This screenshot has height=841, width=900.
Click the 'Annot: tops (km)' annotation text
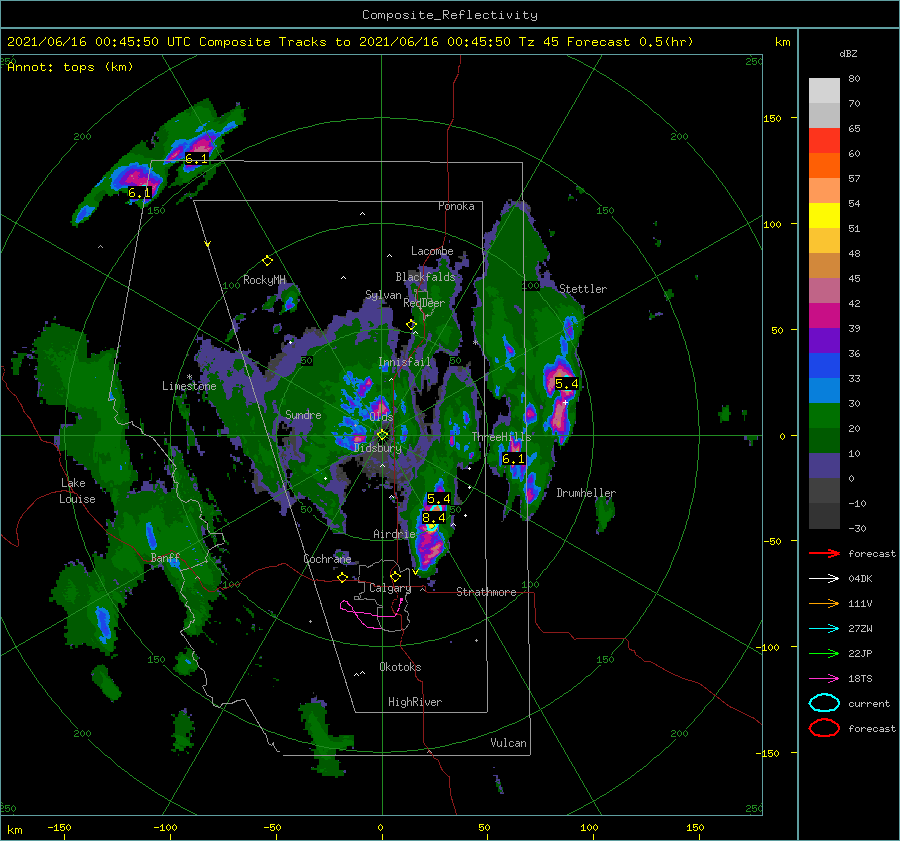(70, 67)
